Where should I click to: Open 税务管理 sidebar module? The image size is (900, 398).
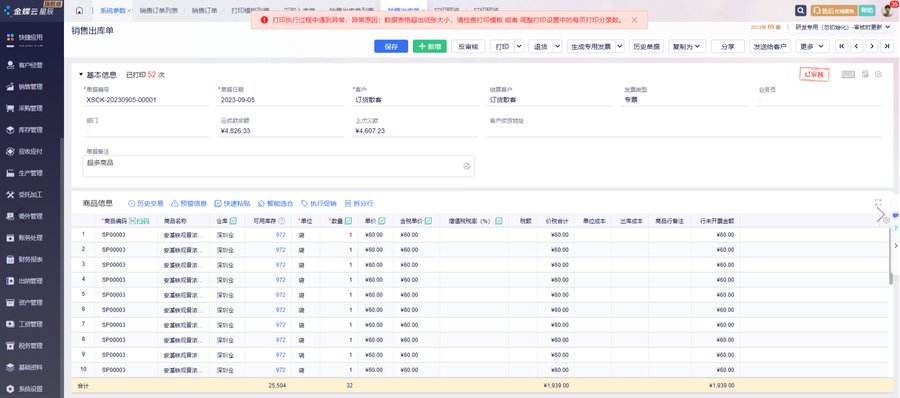25,346
